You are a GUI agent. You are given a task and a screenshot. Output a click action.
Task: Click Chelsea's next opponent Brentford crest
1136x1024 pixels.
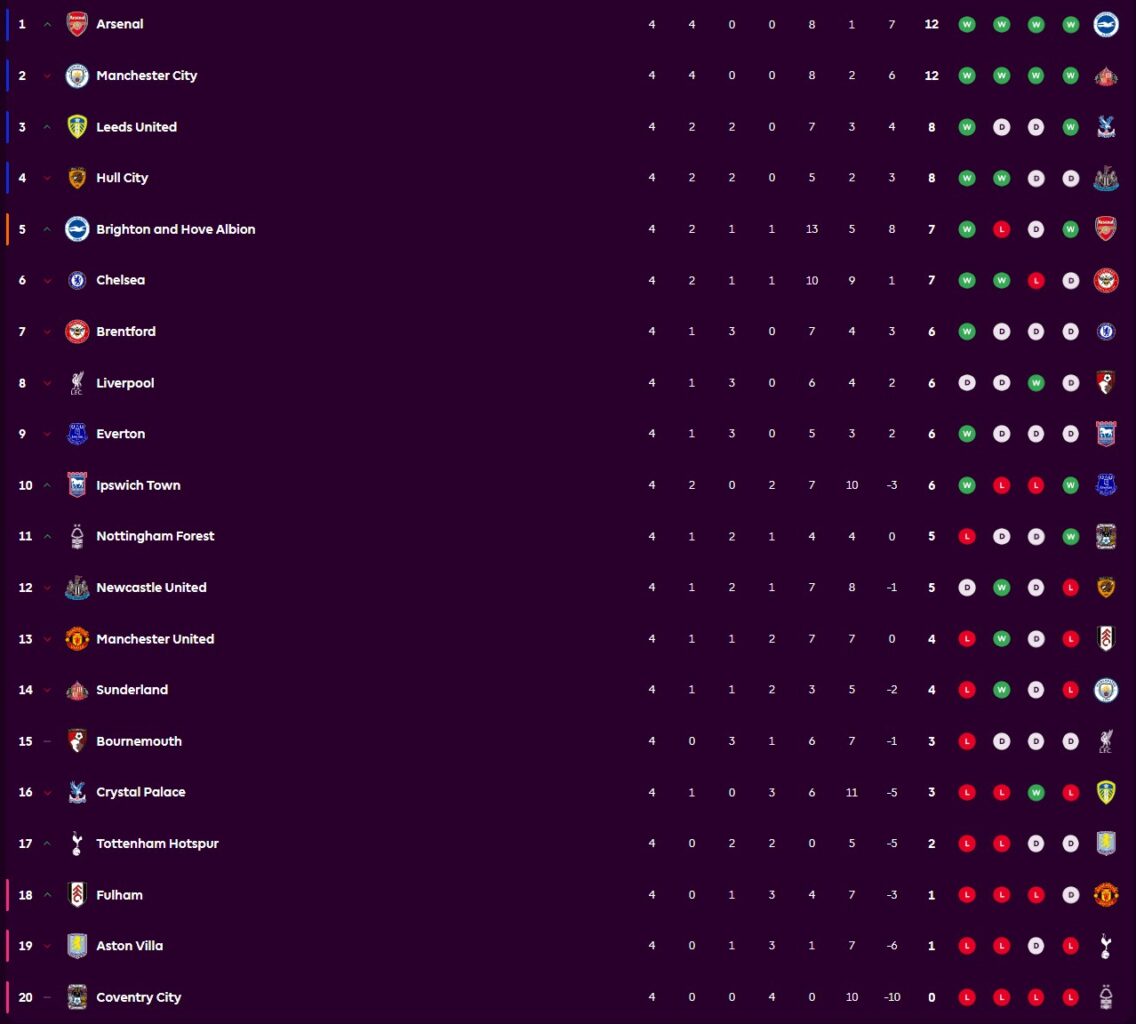1106,280
